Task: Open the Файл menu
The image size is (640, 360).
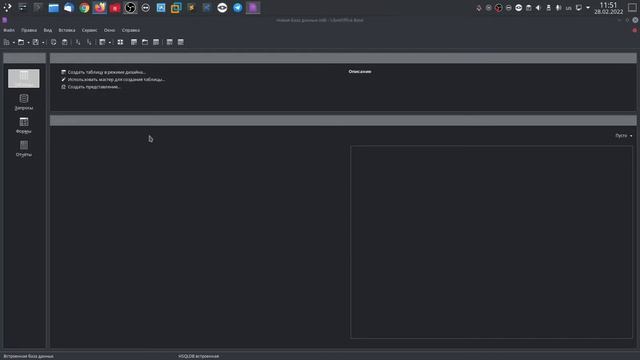Action: pyautogui.click(x=9, y=30)
